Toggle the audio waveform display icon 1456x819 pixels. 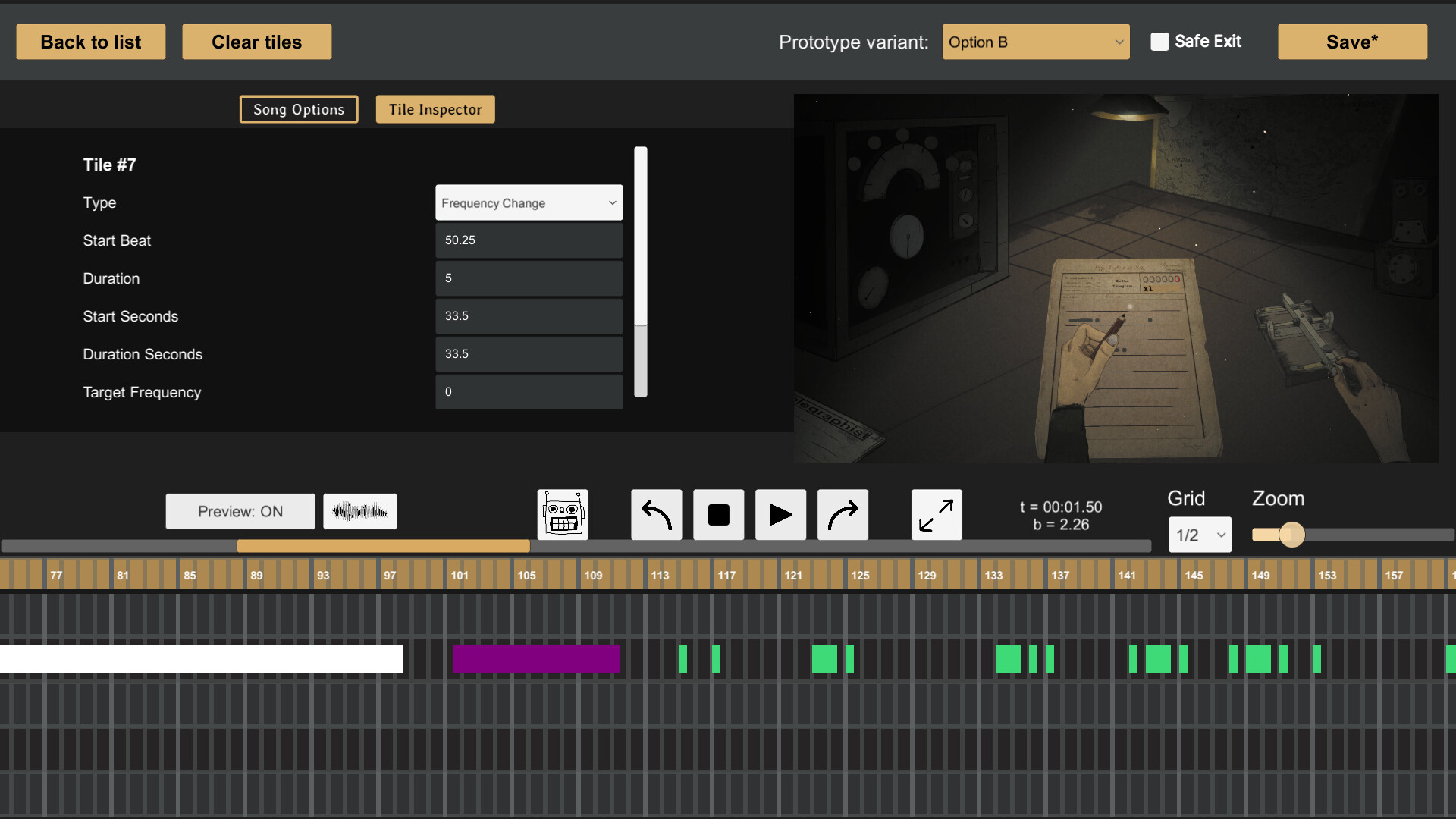click(x=360, y=511)
